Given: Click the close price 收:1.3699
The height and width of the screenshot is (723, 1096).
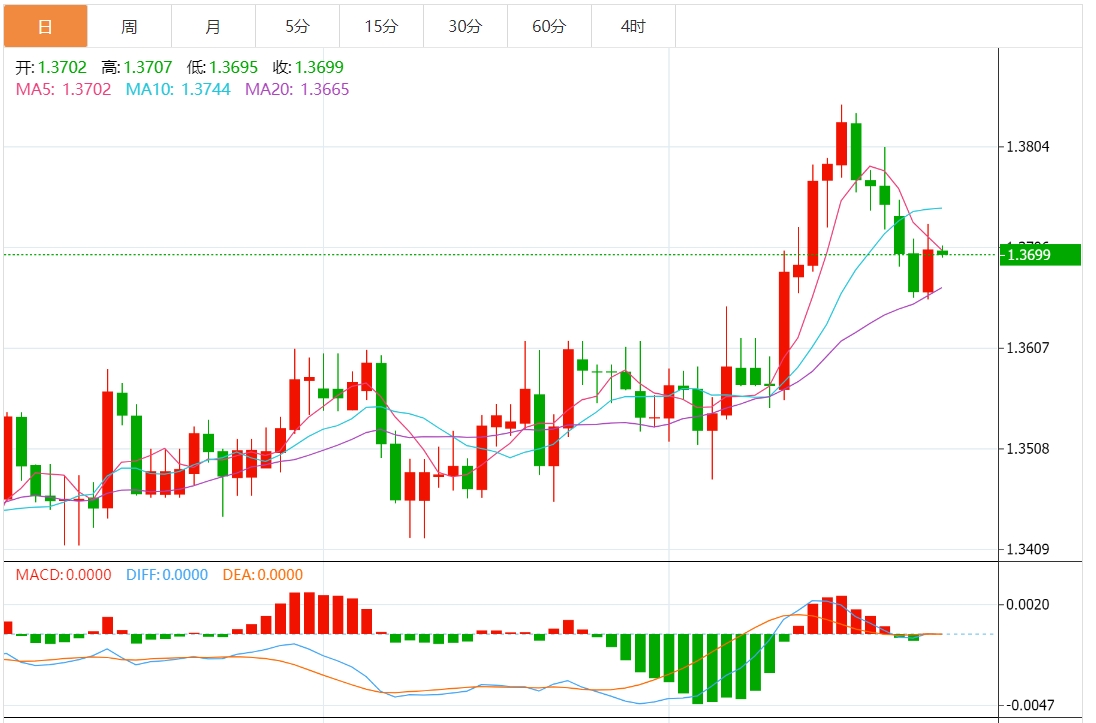Looking at the screenshot, I should (308, 67).
